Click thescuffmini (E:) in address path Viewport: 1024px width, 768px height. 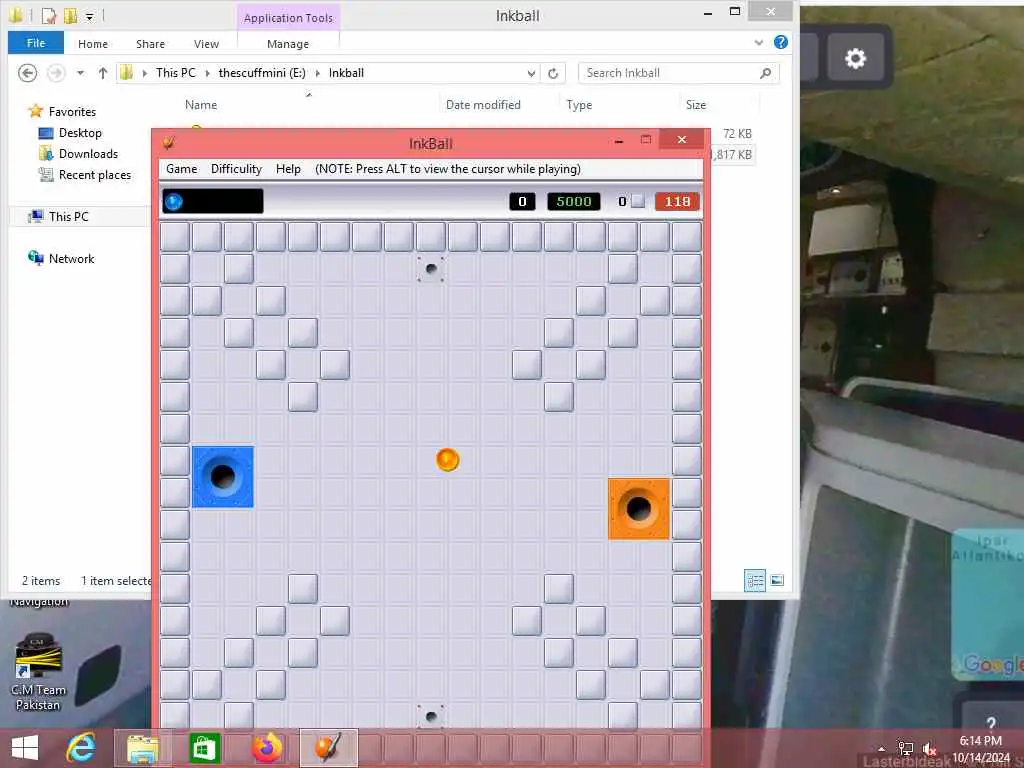click(262, 72)
